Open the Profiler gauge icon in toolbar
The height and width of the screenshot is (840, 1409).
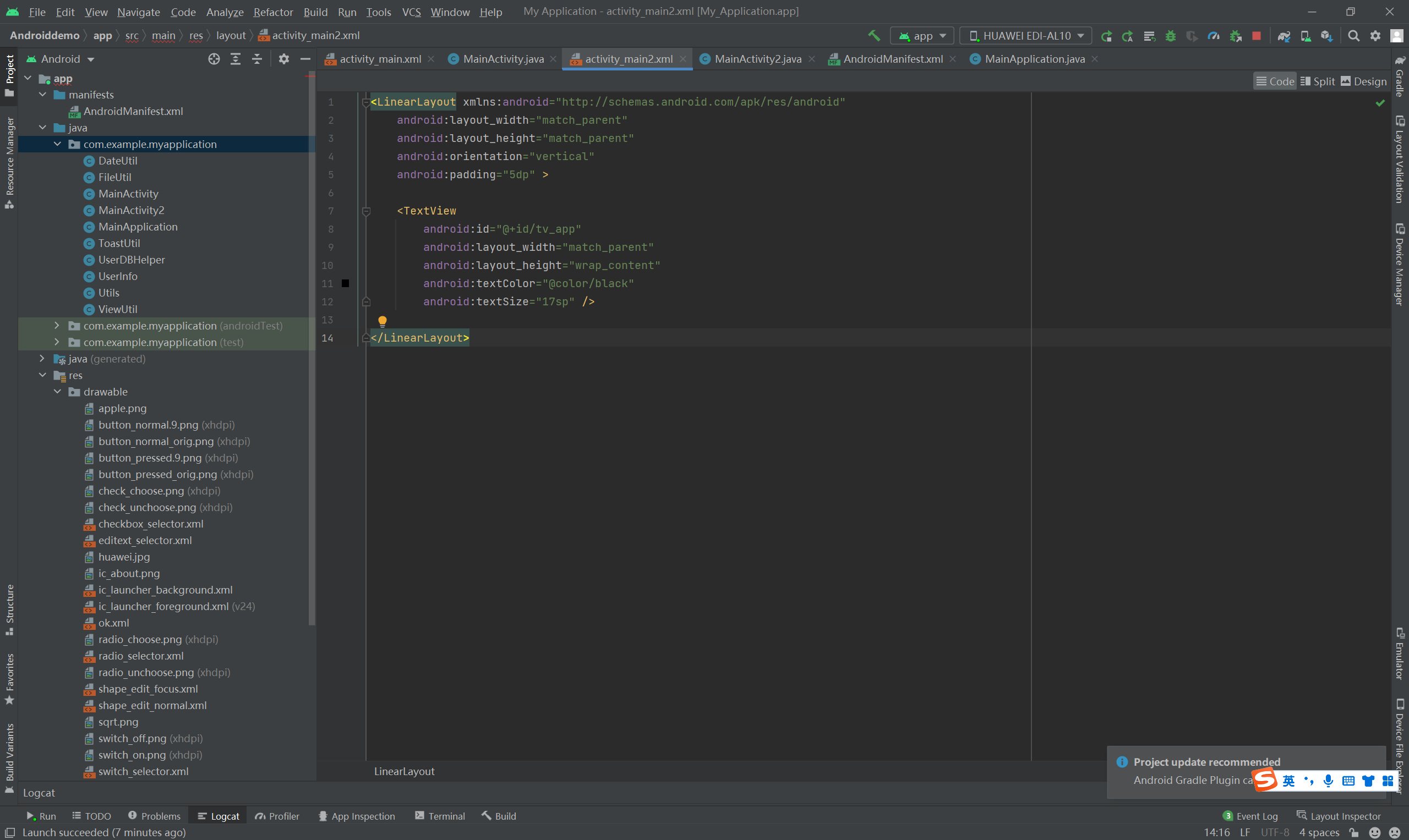(x=1213, y=36)
